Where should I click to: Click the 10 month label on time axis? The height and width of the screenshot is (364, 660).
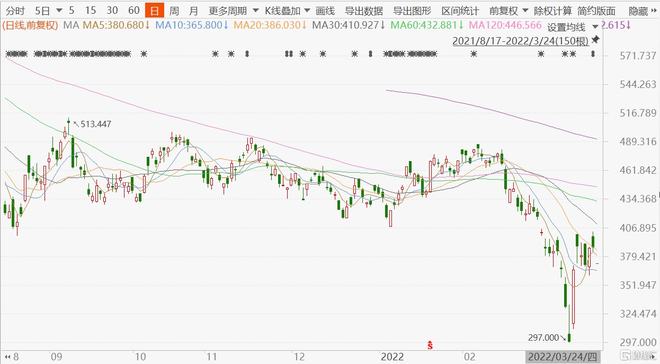(x=140, y=357)
